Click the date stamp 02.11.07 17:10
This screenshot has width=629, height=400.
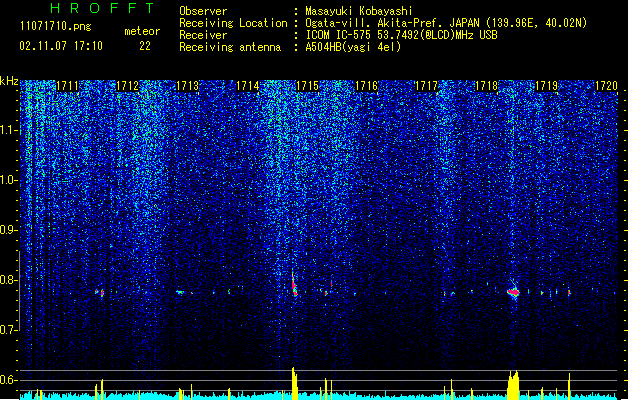[61, 46]
